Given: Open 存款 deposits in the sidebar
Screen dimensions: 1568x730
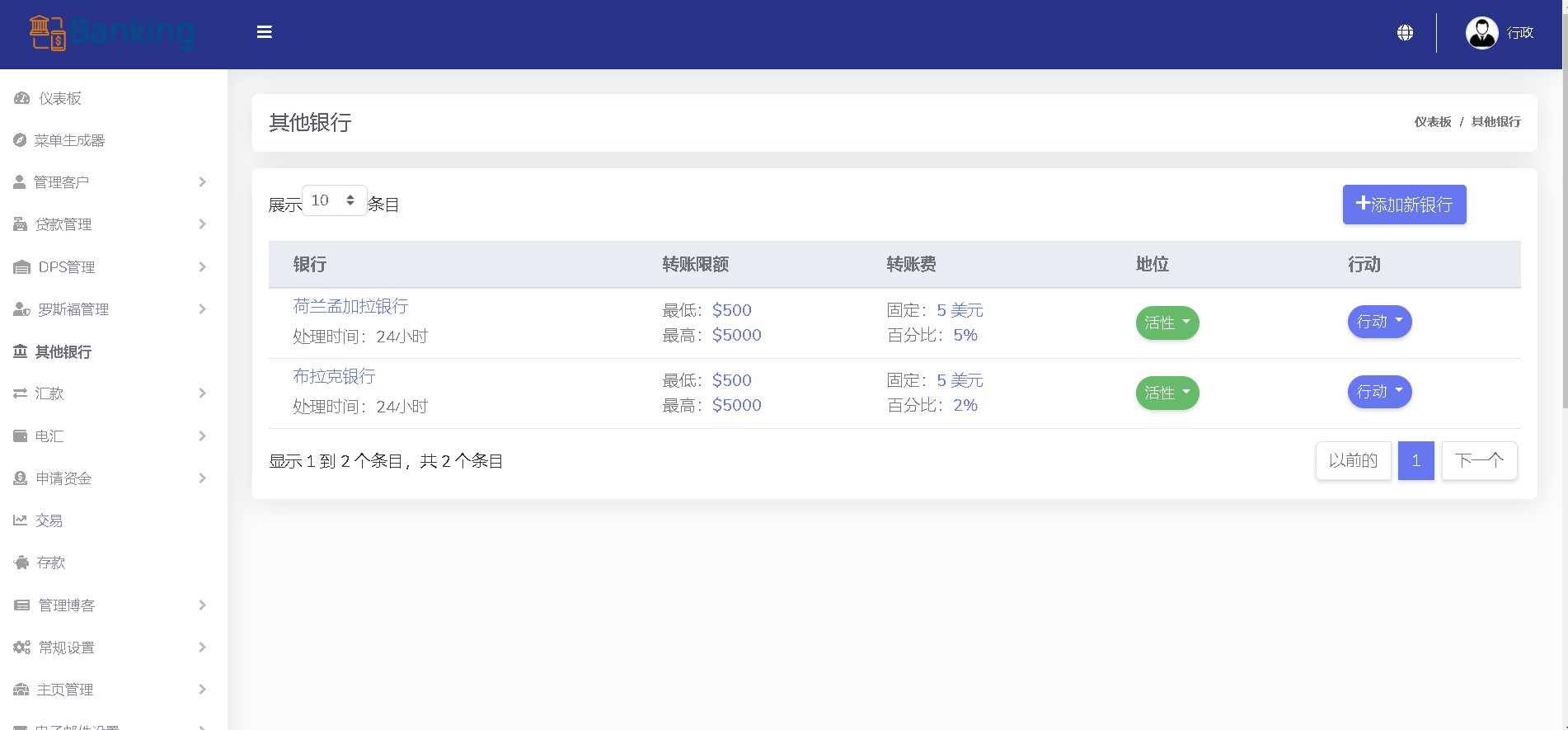Looking at the screenshot, I should tap(50, 563).
